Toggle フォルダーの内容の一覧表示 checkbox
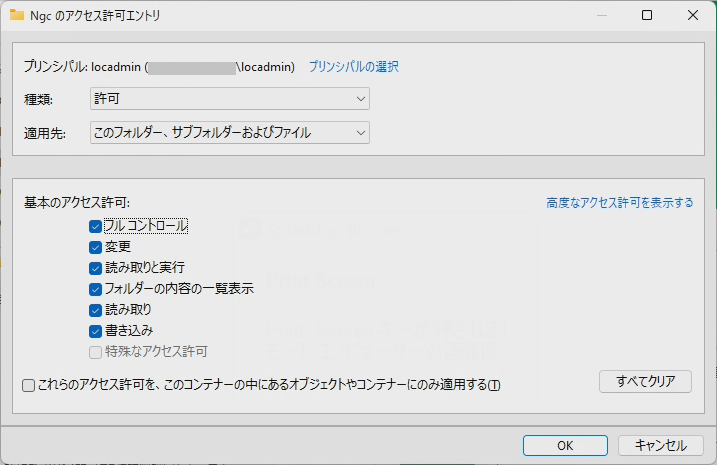The image size is (717, 465). [95, 289]
